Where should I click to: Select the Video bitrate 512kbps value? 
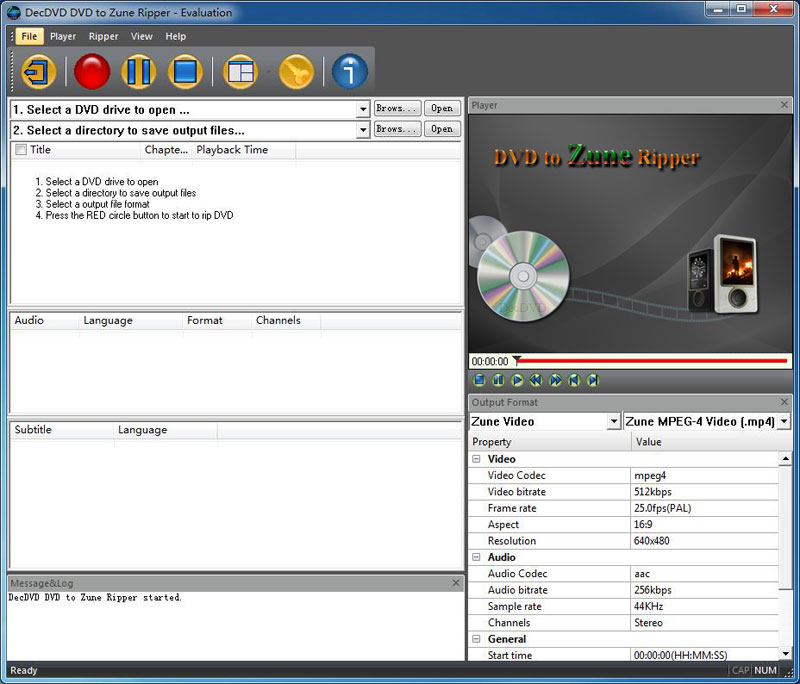pos(704,492)
